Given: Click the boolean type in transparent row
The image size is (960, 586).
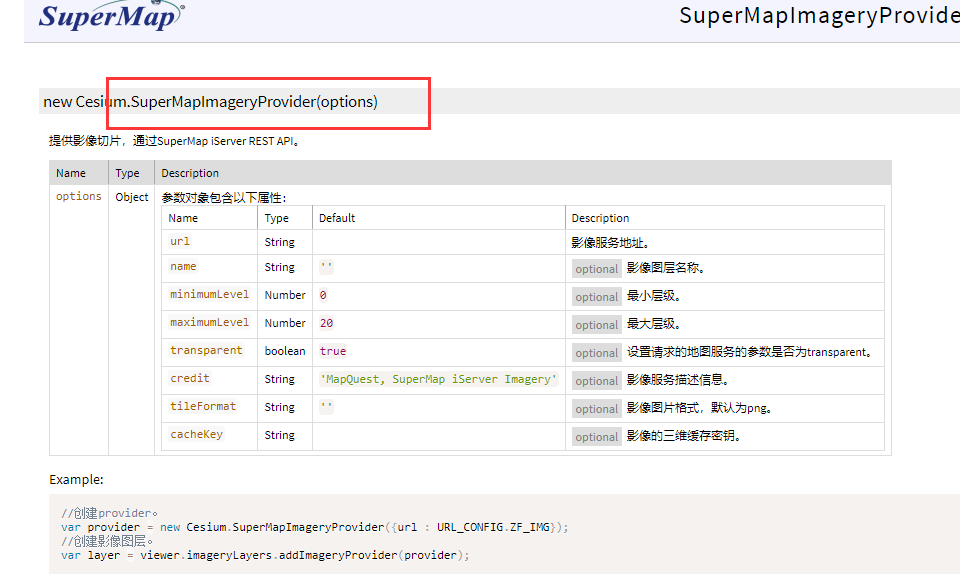Looking at the screenshot, I should click(285, 351).
